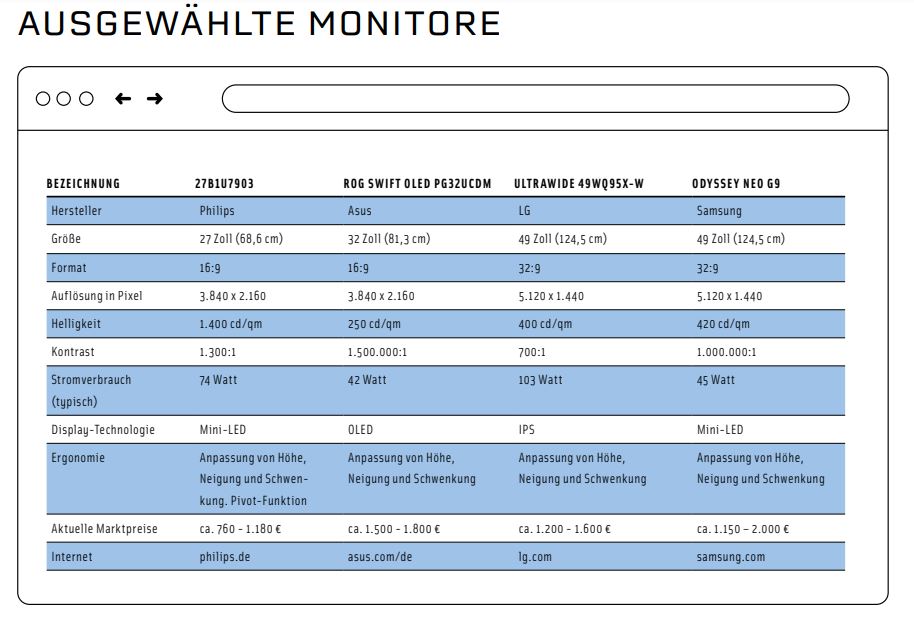The height and width of the screenshot is (617, 914).
Task: Select the Odyssey Neo G9 header
Action: (736, 184)
